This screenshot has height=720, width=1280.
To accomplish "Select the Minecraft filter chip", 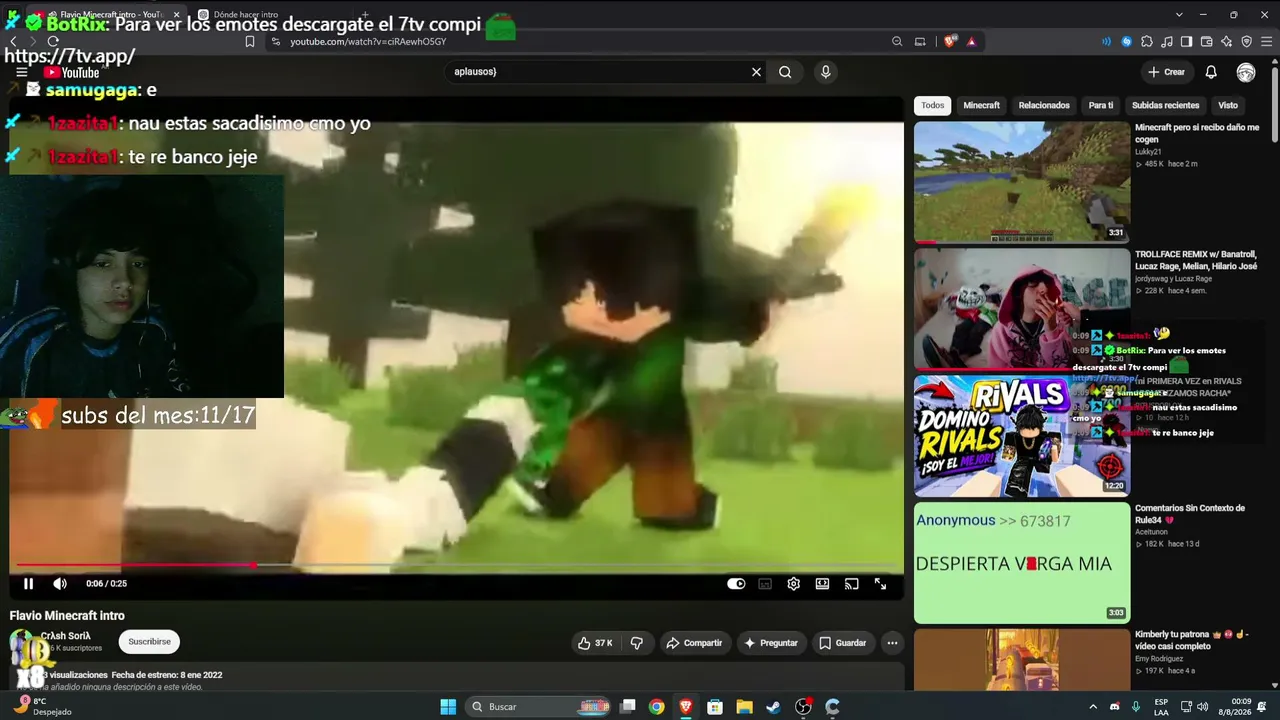I will 981,105.
